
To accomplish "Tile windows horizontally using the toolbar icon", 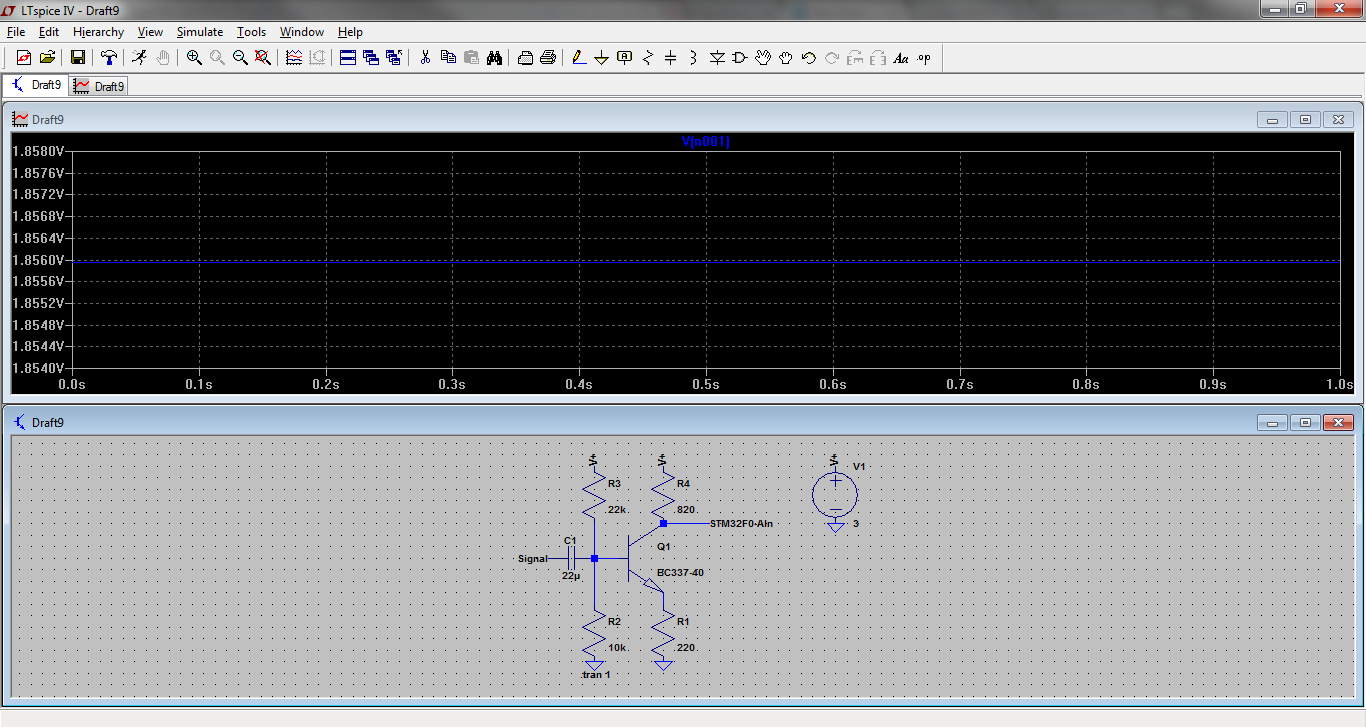I will 348,58.
